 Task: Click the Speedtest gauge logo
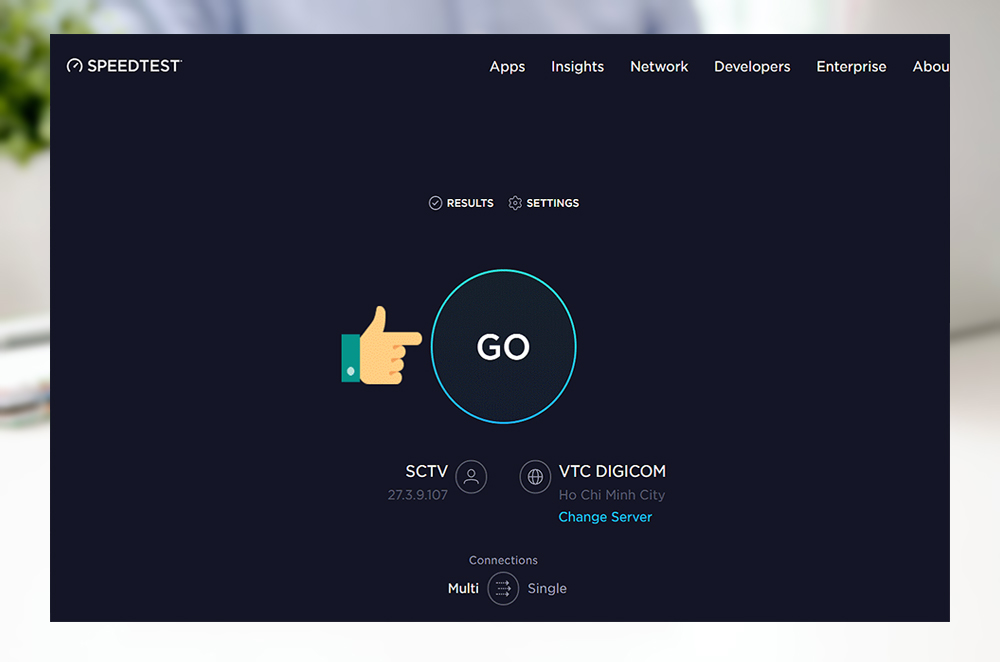coord(75,66)
